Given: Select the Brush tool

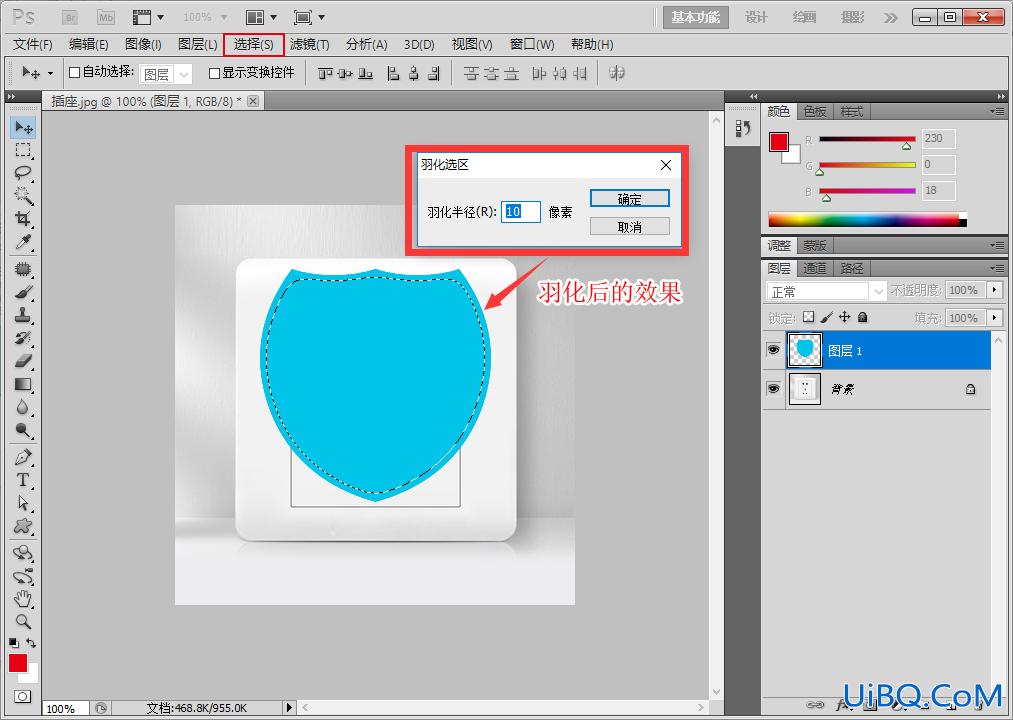Looking at the screenshot, I should tap(23, 292).
